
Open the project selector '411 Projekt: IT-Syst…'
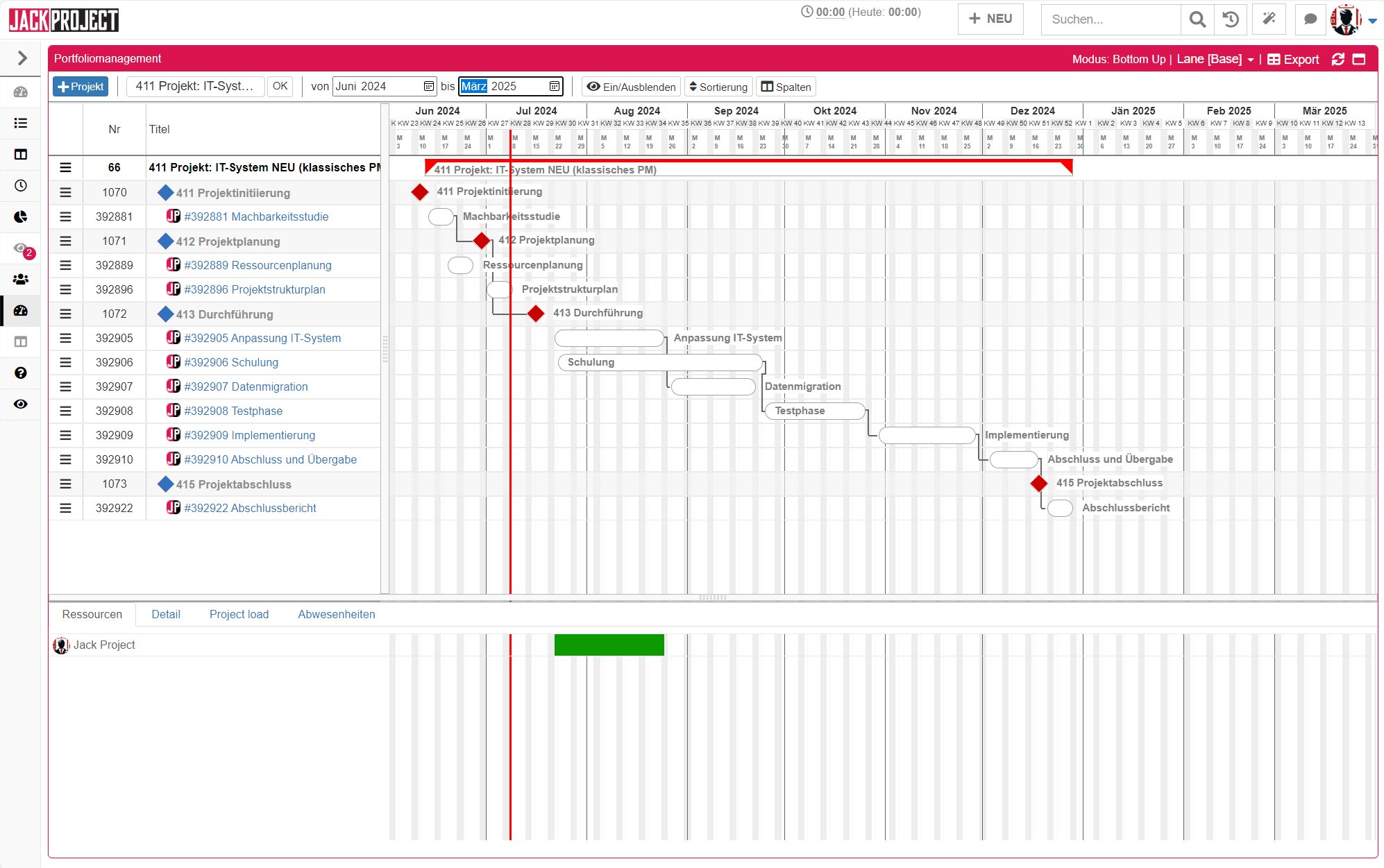195,86
